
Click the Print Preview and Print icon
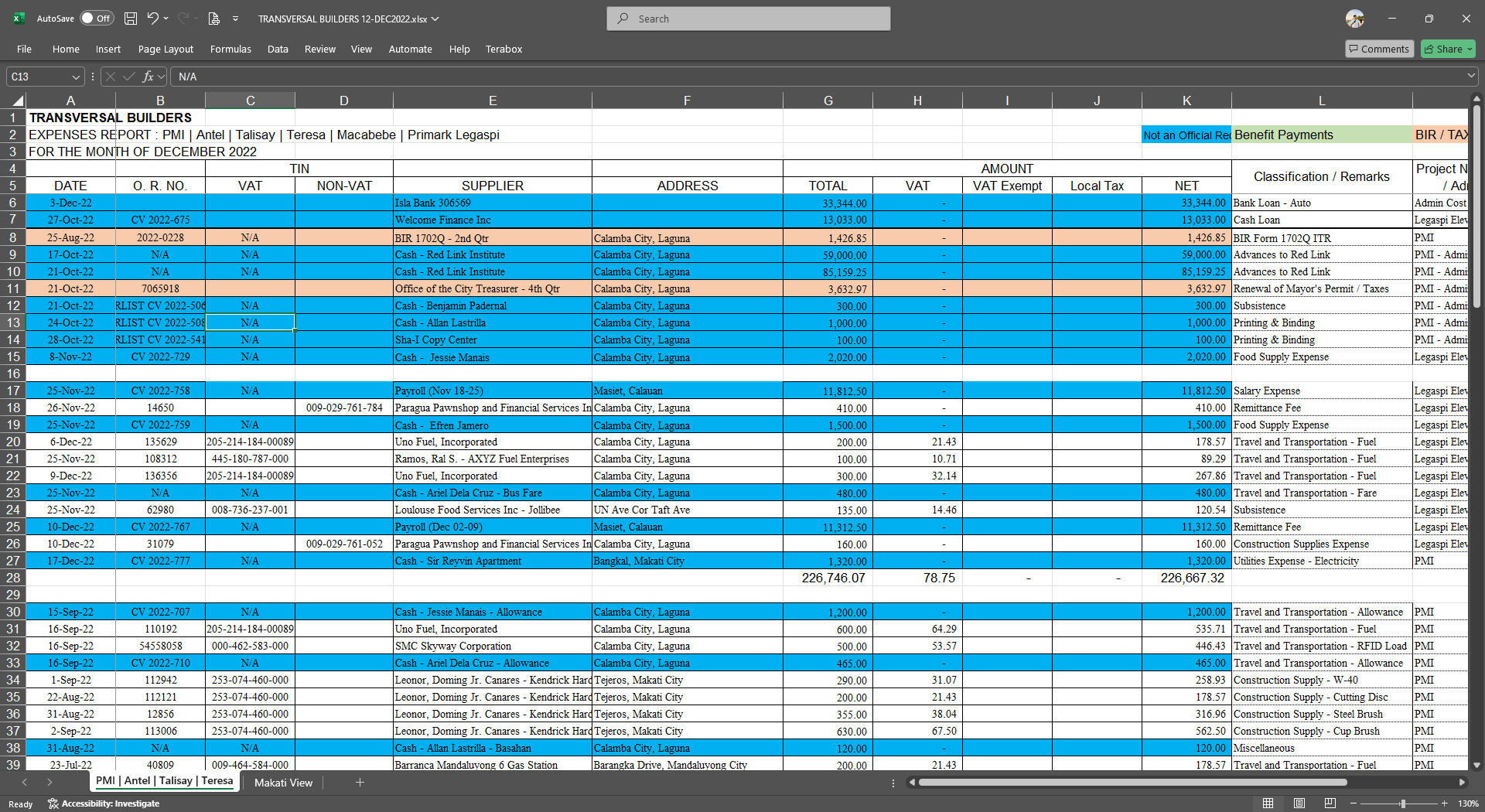pyautogui.click(x=214, y=19)
